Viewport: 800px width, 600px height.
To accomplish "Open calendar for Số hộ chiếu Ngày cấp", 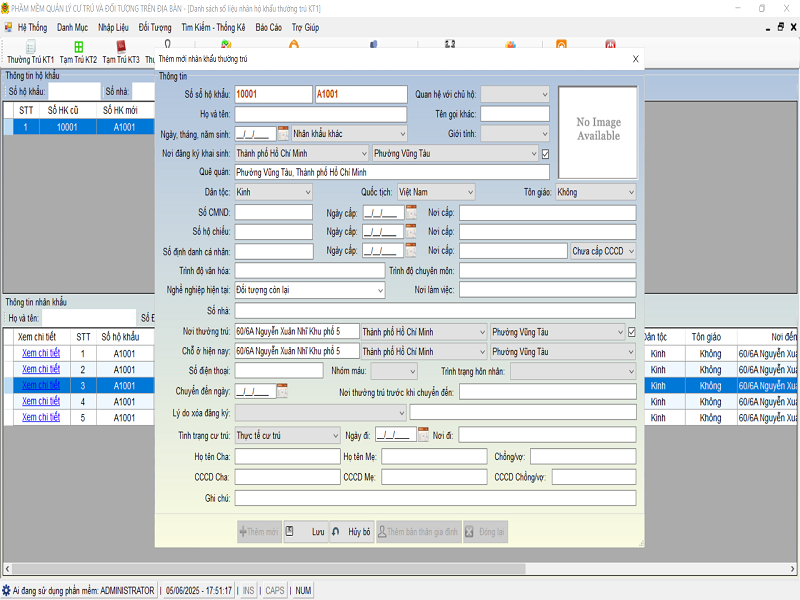I will (x=411, y=232).
